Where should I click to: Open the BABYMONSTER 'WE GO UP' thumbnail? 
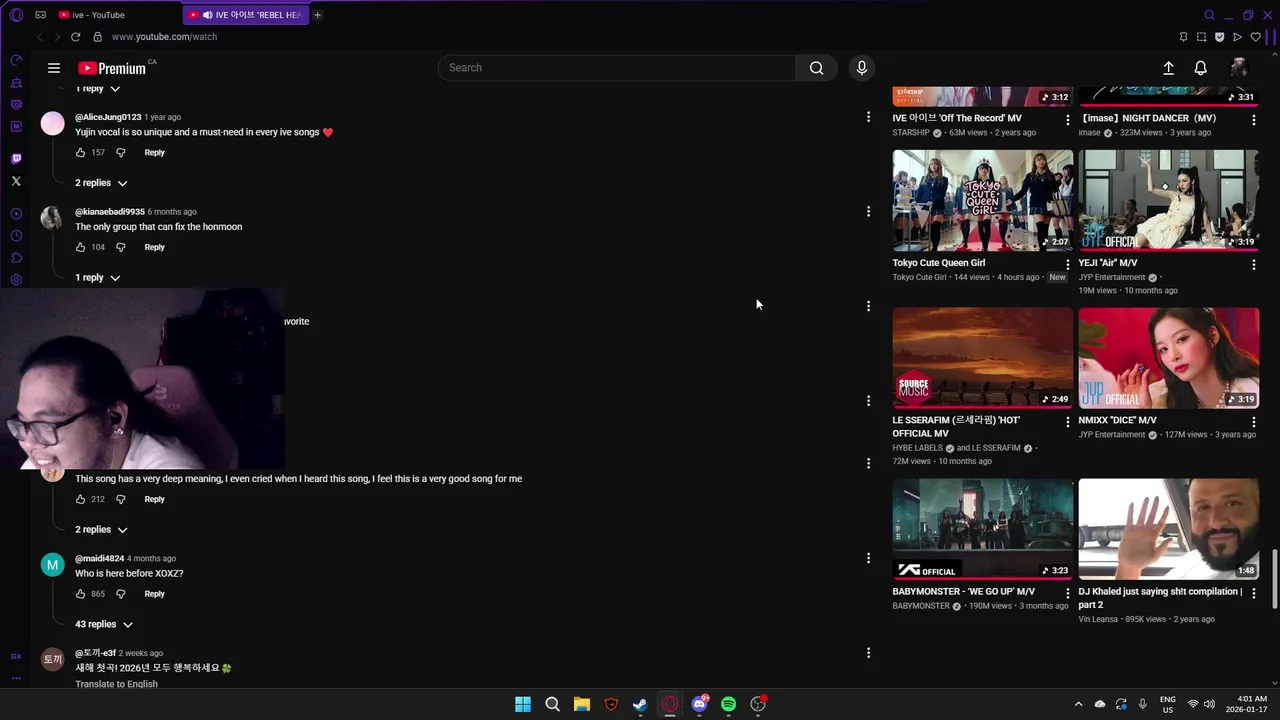pos(983,529)
